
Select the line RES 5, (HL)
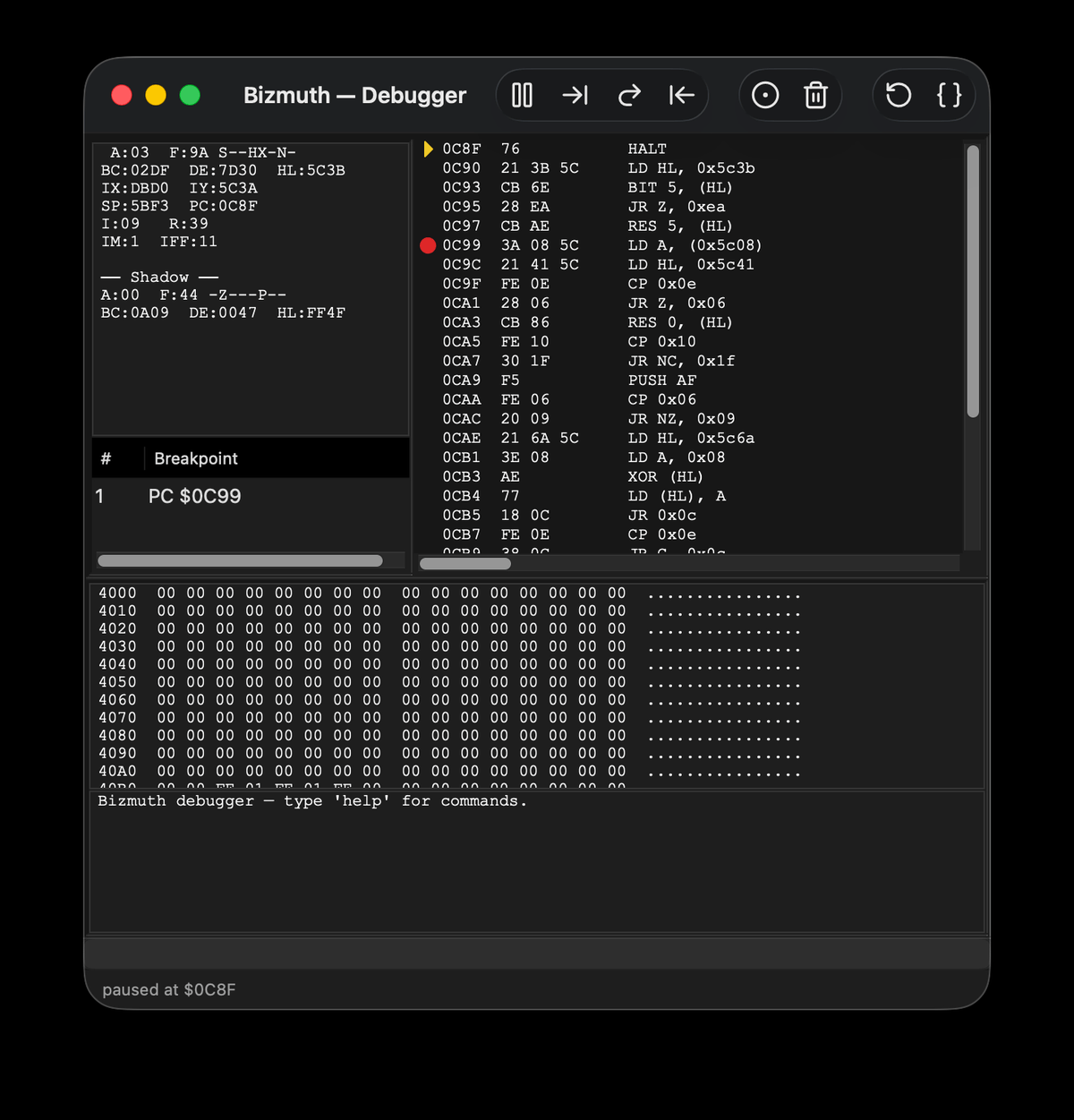pos(688,226)
